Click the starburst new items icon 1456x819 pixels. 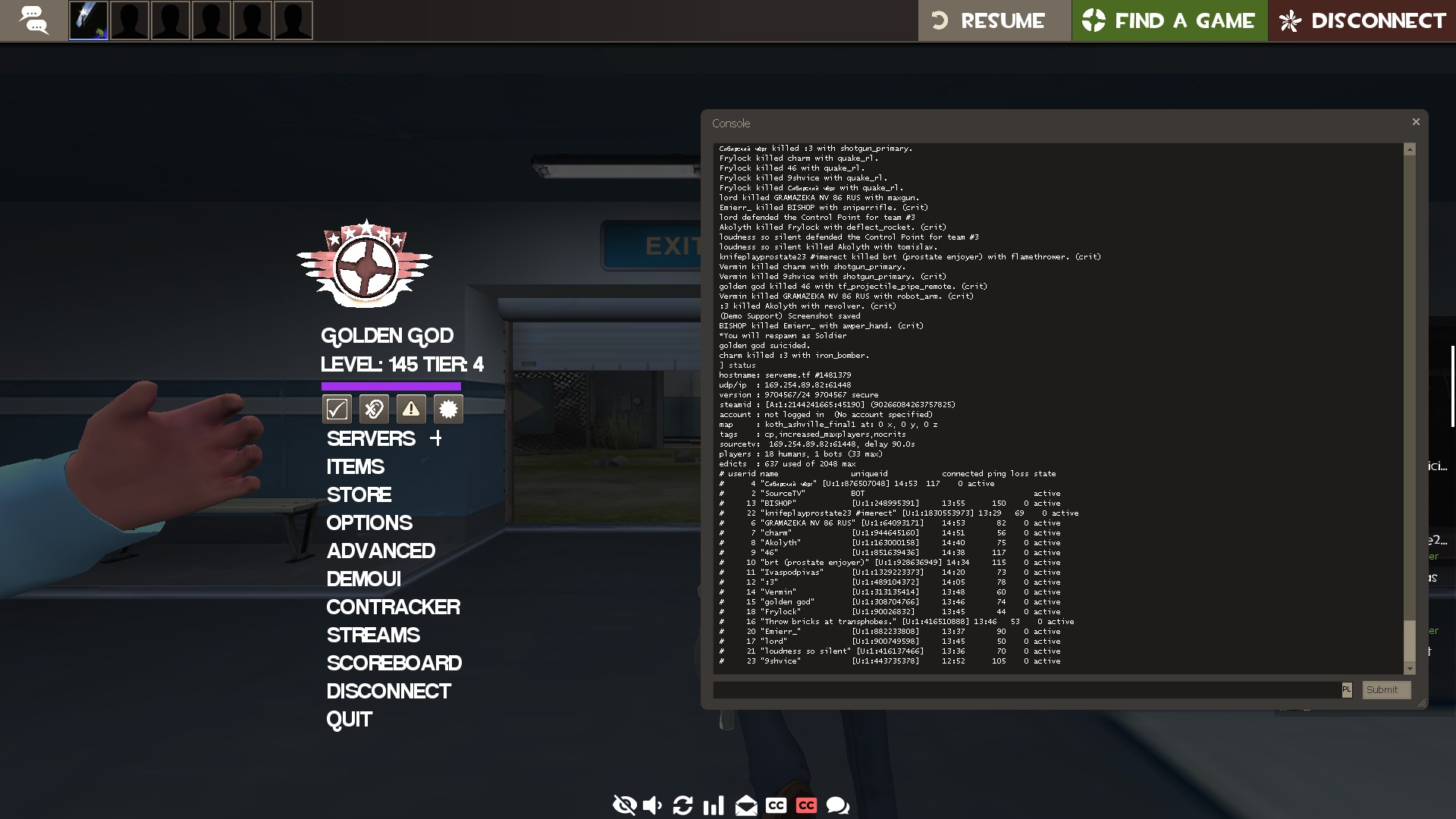[448, 409]
